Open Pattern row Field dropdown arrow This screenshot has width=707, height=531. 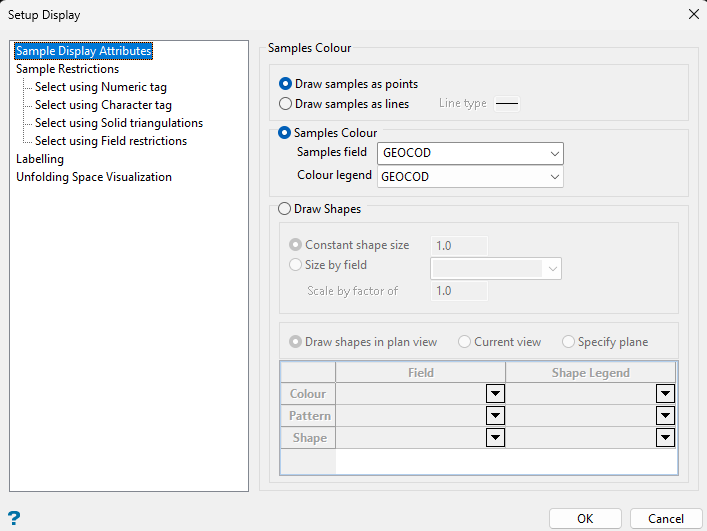click(x=495, y=416)
